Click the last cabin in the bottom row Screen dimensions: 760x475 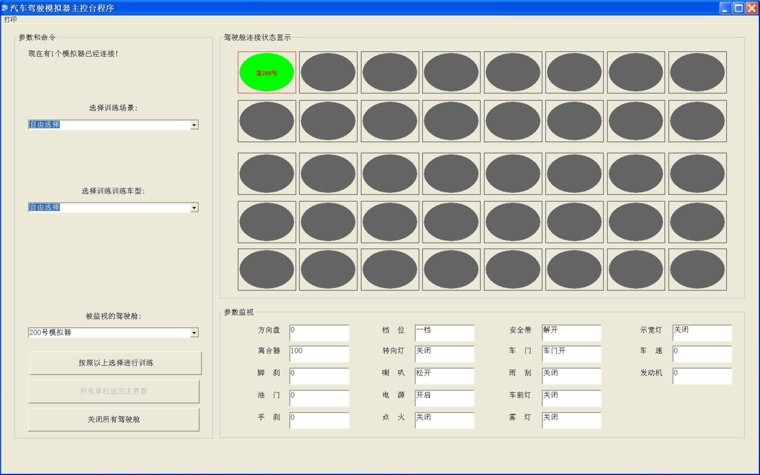click(697, 270)
